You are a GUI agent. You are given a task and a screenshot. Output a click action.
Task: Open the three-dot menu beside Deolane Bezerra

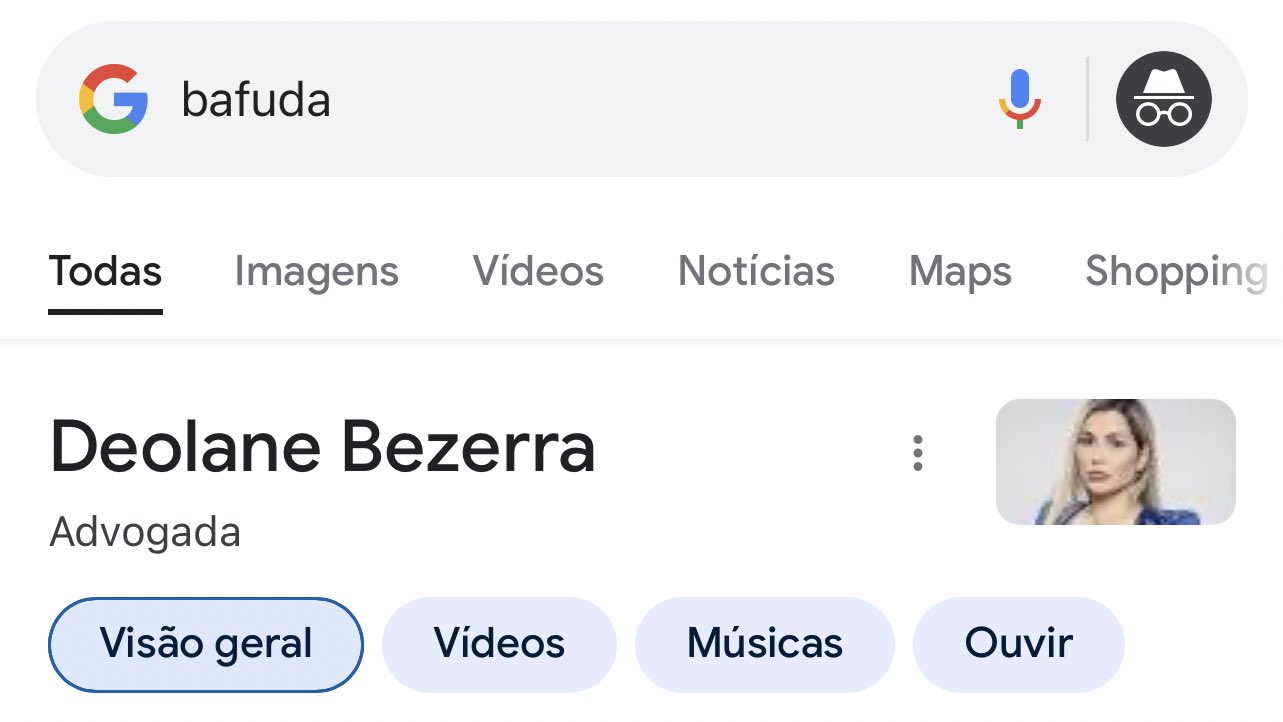coord(917,453)
